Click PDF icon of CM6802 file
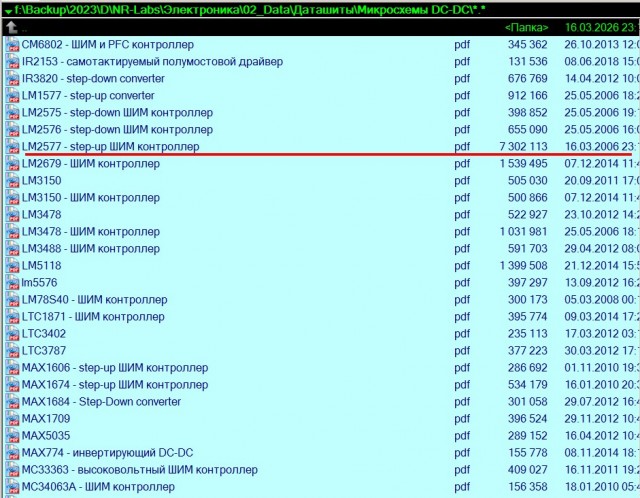 tap(13, 44)
